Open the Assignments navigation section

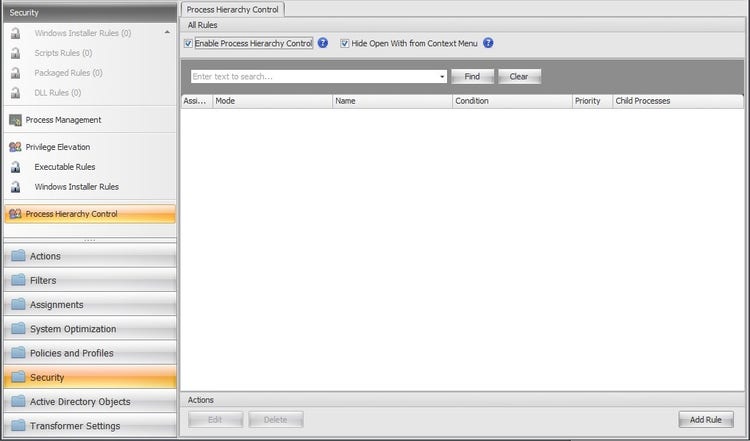pos(90,305)
